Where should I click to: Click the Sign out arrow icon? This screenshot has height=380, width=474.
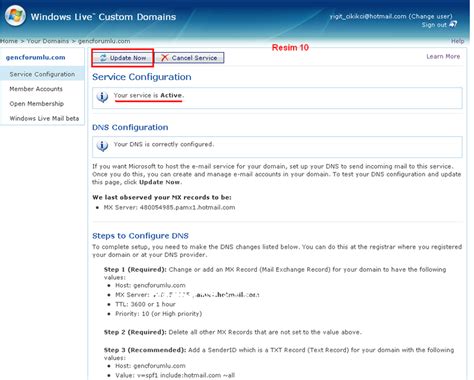453,24
